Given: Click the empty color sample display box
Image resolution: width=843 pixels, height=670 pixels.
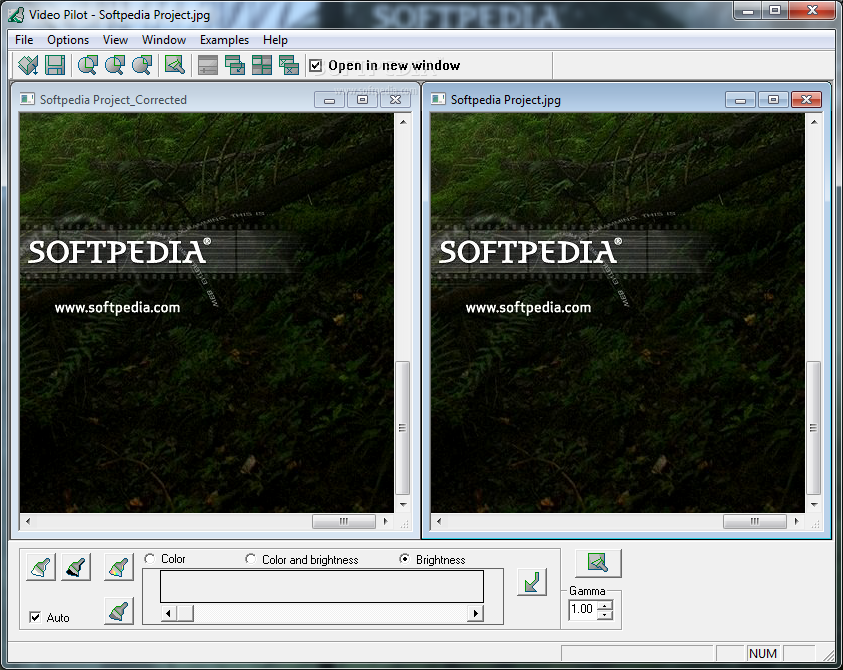Looking at the screenshot, I should click(322, 586).
